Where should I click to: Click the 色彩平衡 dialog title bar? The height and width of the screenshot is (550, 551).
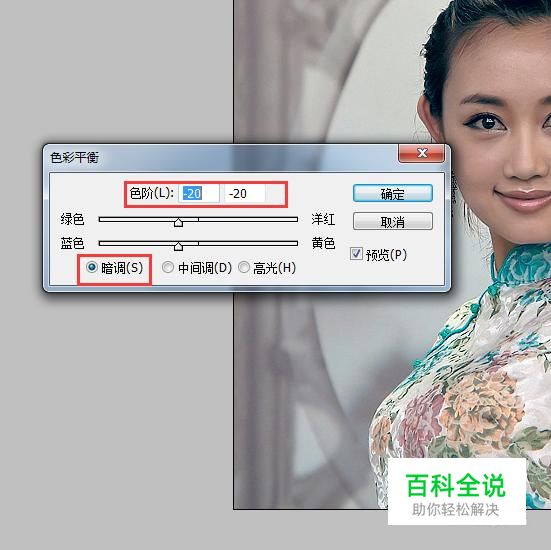click(221, 157)
